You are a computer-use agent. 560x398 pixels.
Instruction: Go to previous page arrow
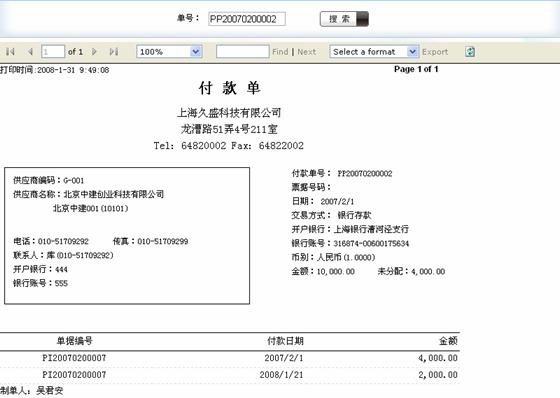30,52
